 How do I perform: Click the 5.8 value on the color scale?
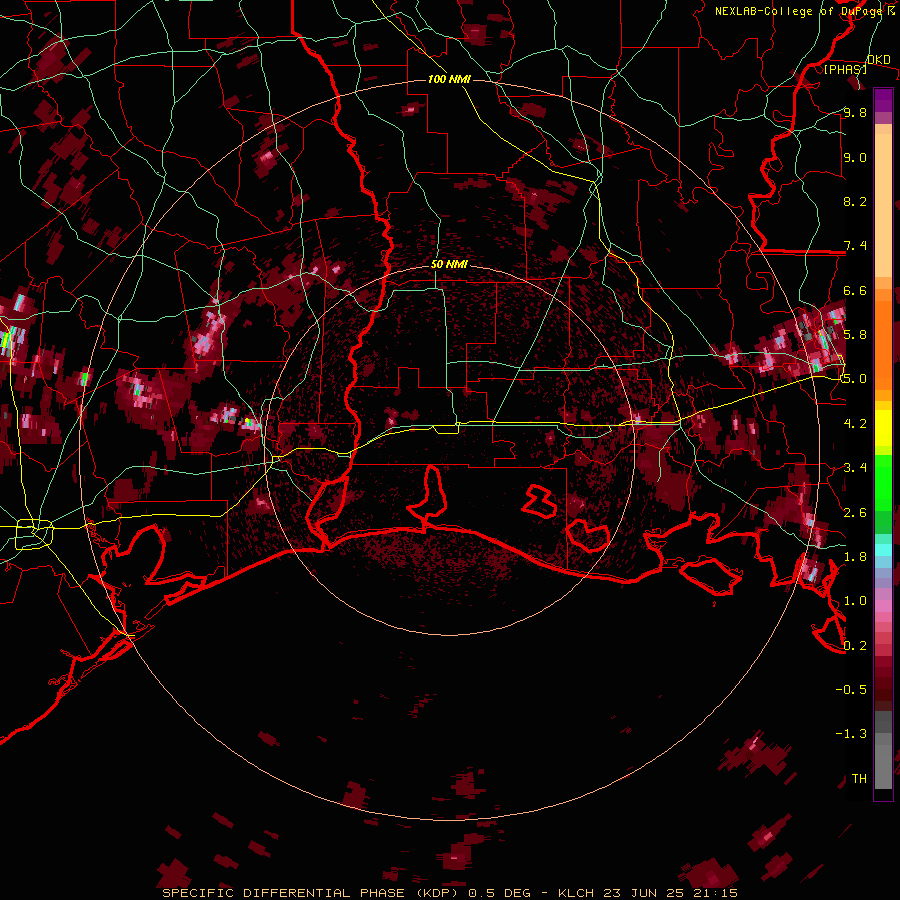click(x=855, y=335)
